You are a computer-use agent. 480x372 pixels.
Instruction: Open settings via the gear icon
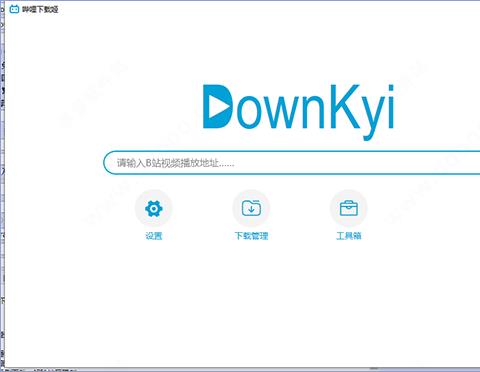pyautogui.click(x=154, y=208)
